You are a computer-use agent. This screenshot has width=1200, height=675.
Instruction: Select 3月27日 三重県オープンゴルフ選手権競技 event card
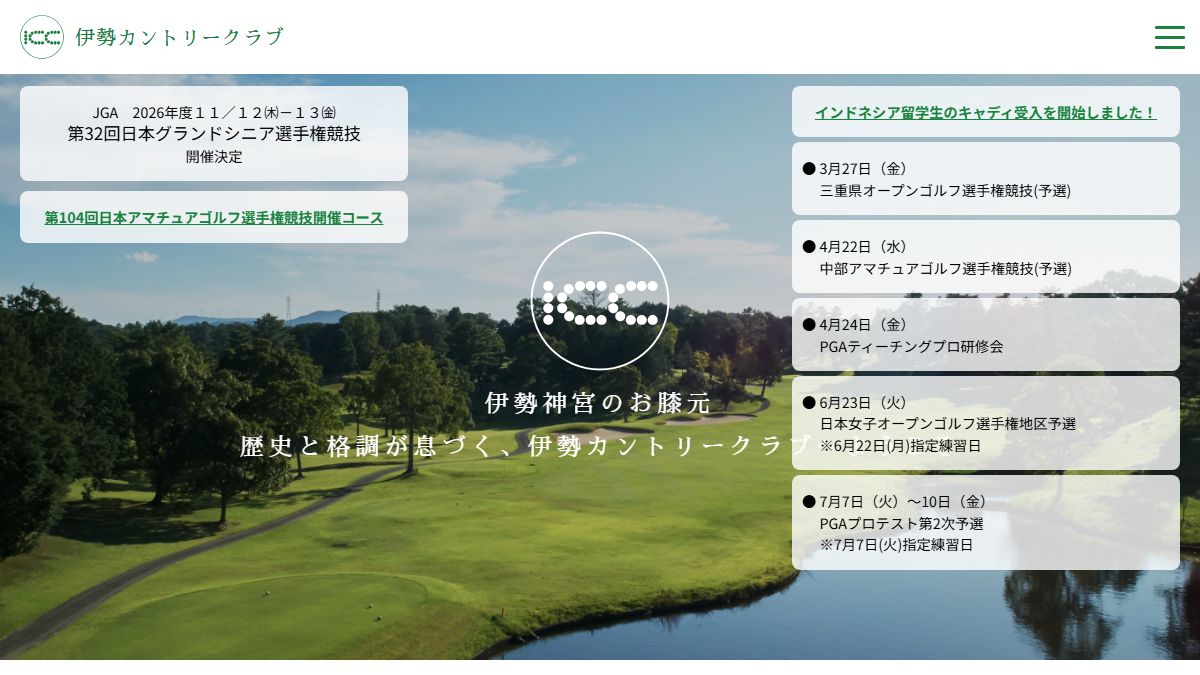[986, 179]
